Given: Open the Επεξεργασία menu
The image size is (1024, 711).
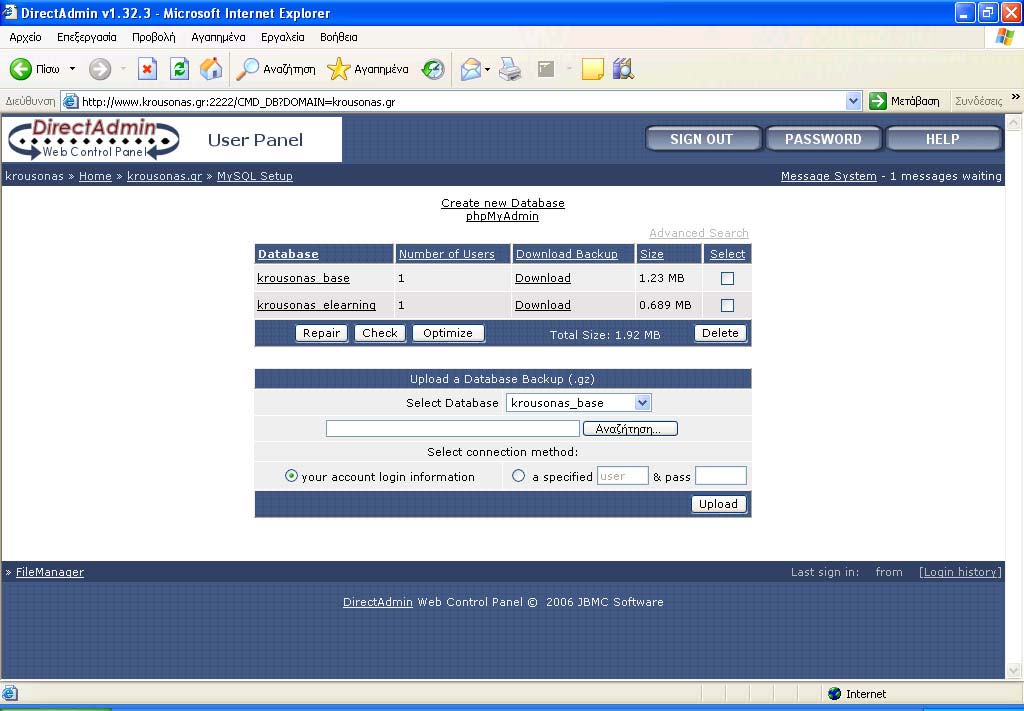Looking at the screenshot, I should click(87, 37).
